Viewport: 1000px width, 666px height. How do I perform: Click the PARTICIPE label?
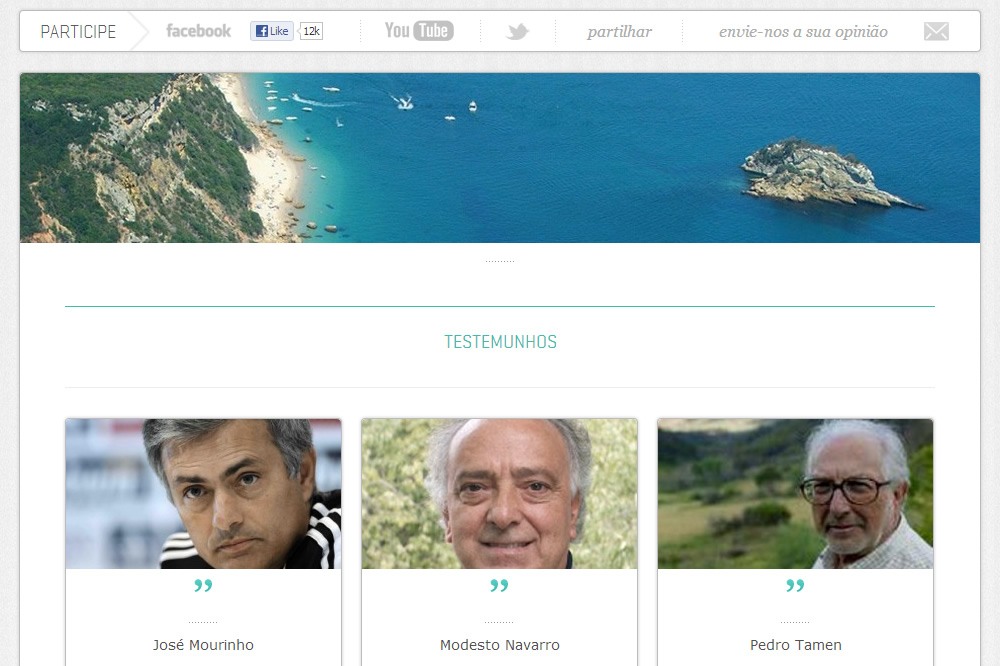[x=78, y=32]
